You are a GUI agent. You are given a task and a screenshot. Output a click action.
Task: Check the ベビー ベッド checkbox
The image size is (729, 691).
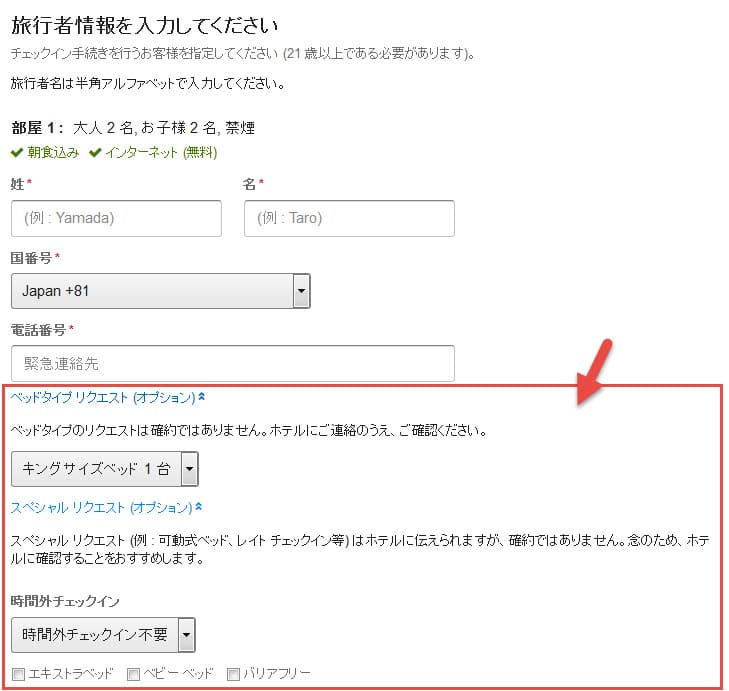click(133, 674)
